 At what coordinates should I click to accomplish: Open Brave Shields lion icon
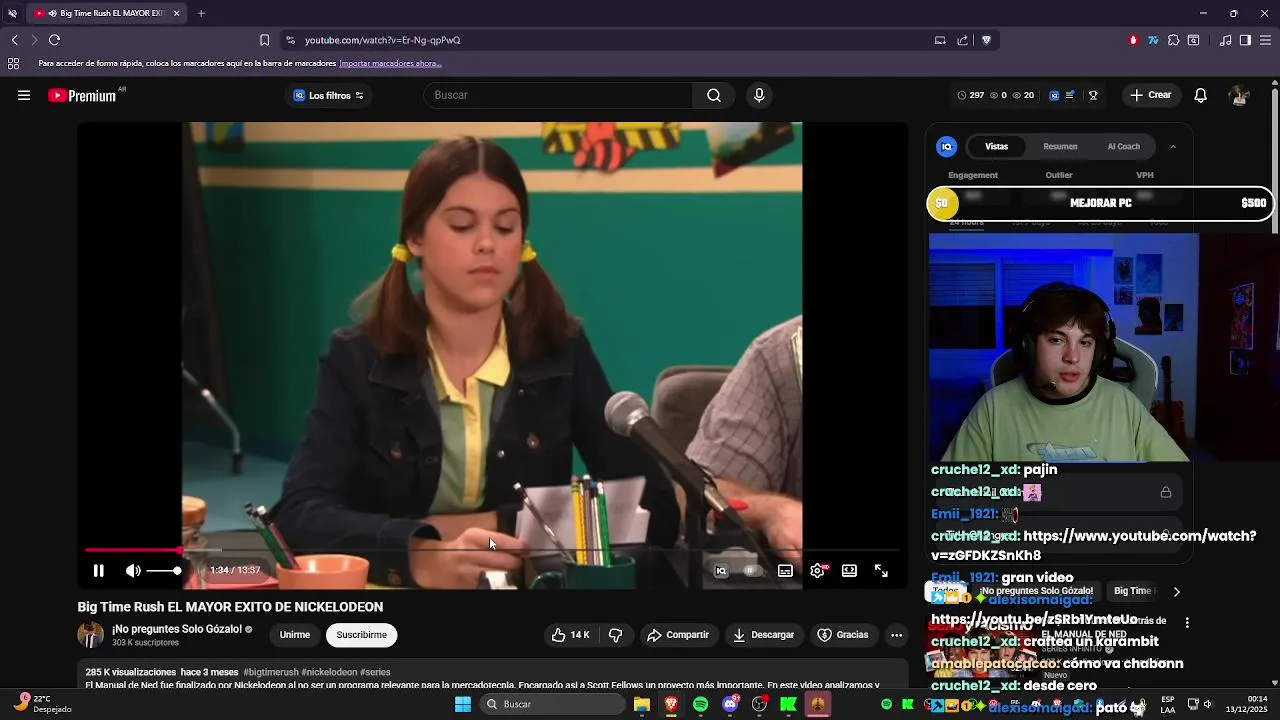(x=986, y=40)
